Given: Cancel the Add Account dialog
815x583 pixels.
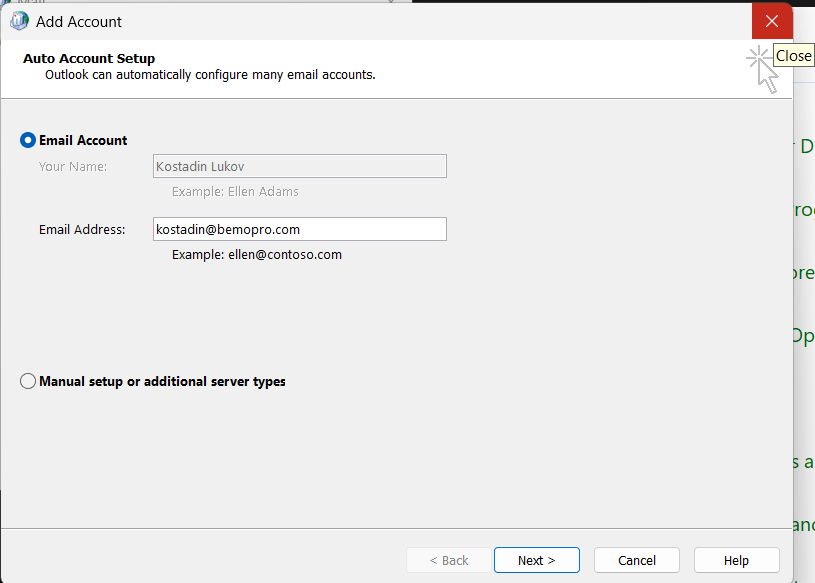Looking at the screenshot, I should pos(637,560).
